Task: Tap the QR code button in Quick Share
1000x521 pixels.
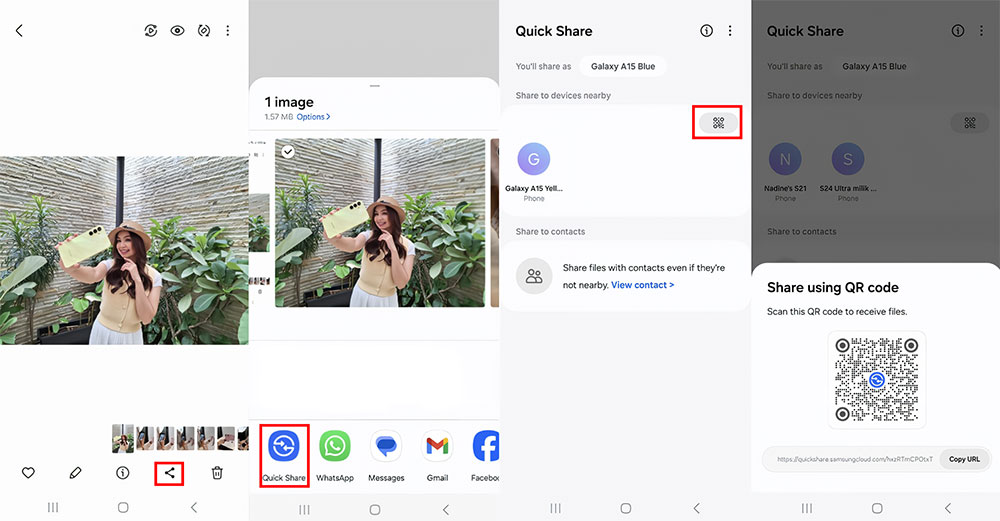Action: [718, 123]
